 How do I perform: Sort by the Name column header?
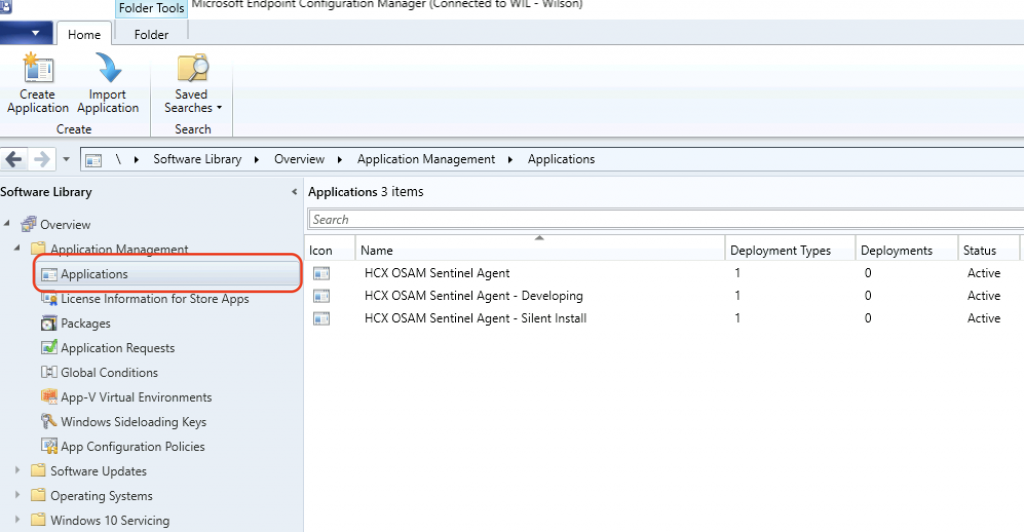(539, 250)
